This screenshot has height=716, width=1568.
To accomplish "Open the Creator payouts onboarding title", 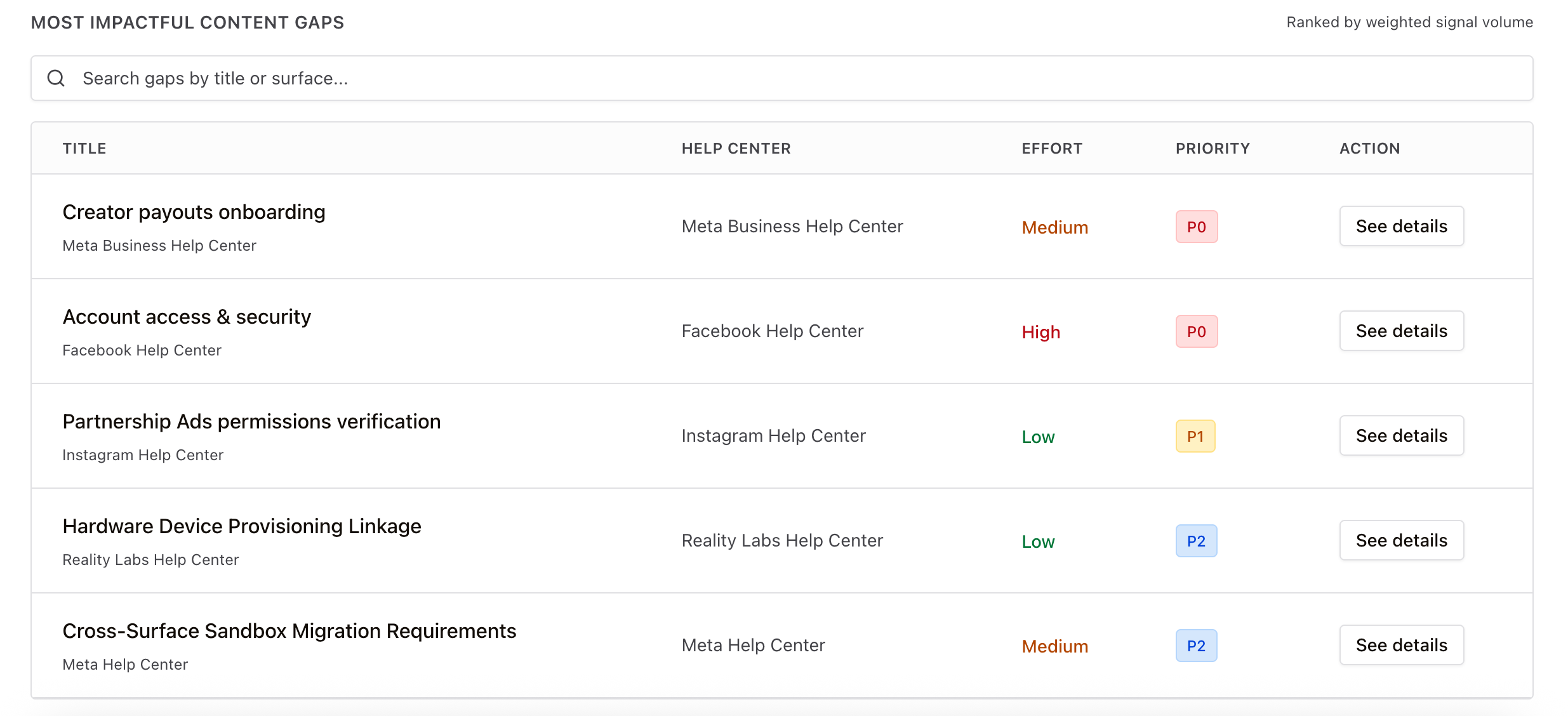I will (x=194, y=212).
